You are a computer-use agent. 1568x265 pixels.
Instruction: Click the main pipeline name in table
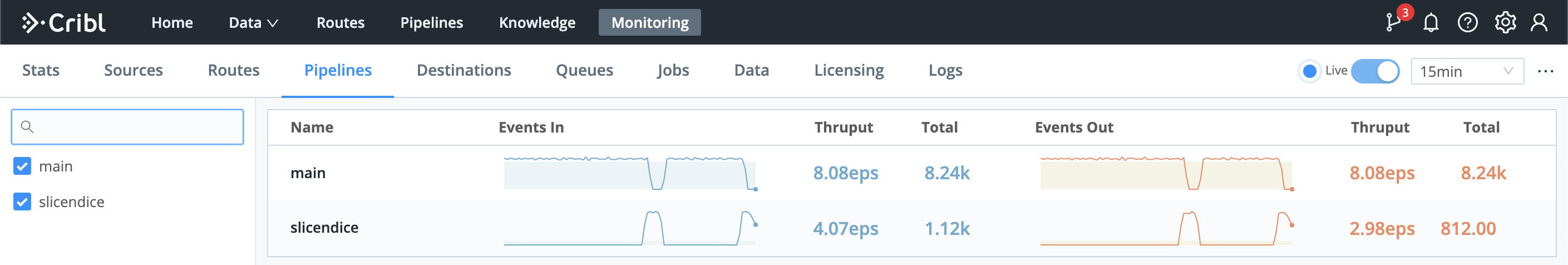308,173
